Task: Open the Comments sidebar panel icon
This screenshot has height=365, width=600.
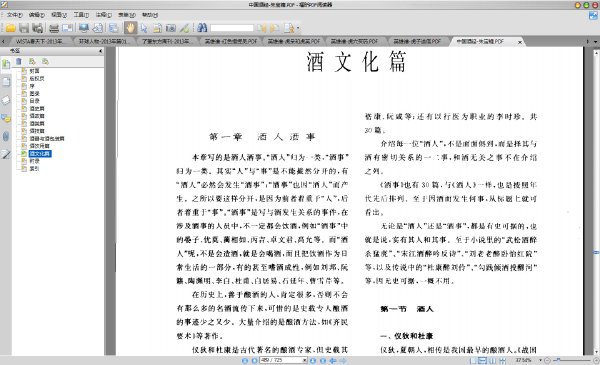Action: (6, 118)
